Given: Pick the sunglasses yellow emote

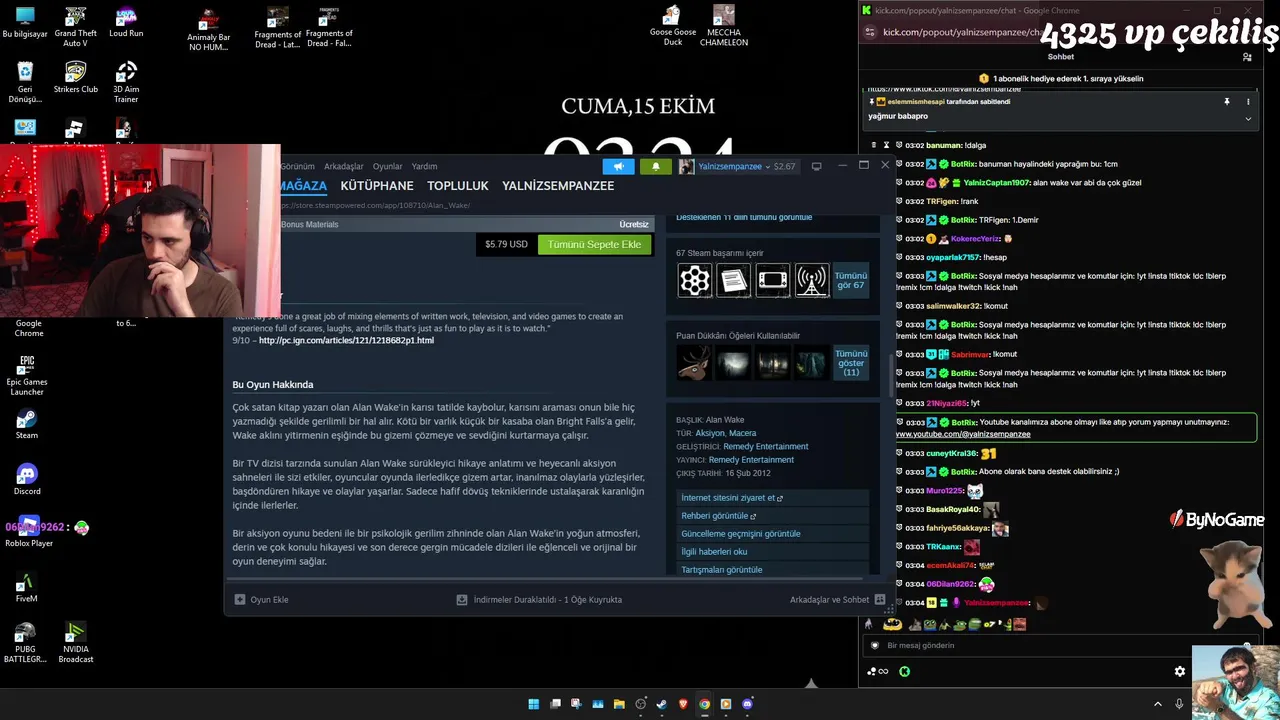Looking at the screenshot, I should point(893,625).
